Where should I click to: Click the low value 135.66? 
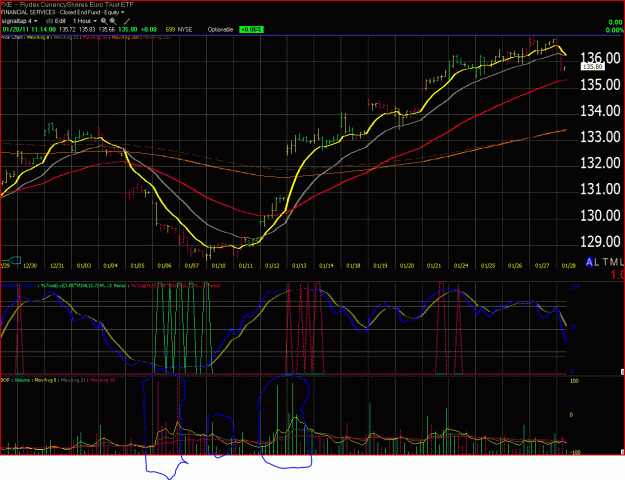pyautogui.click(x=106, y=30)
